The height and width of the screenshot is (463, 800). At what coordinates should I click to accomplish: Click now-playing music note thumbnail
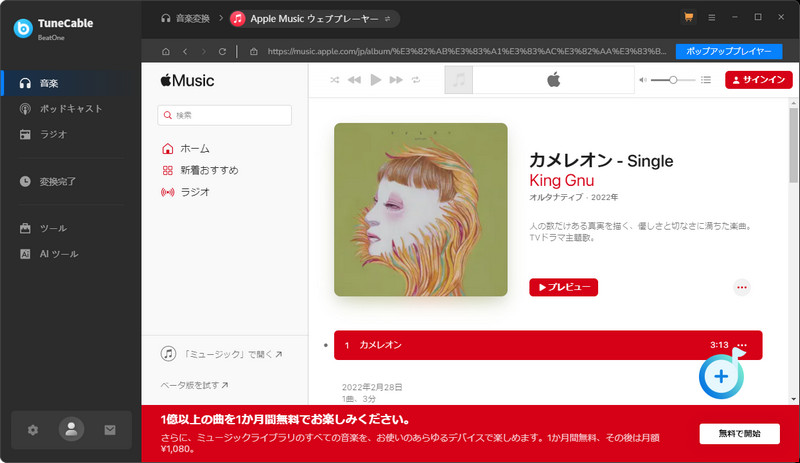point(459,80)
